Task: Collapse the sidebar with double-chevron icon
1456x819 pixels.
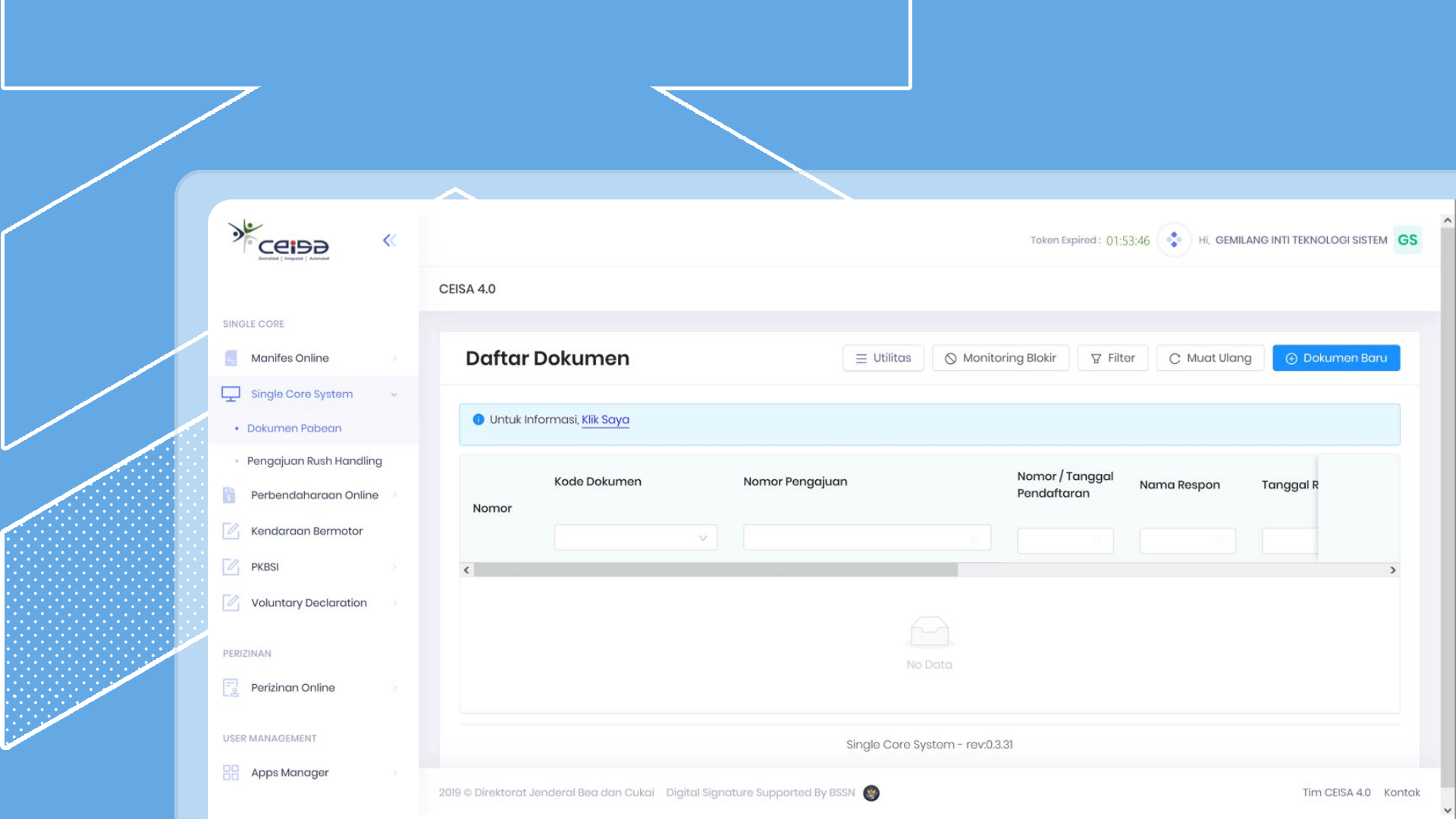Action: pos(389,240)
